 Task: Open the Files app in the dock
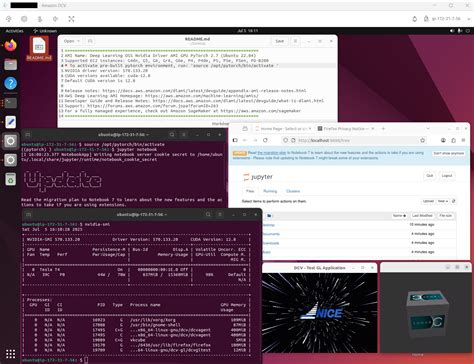click(x=11, y=64)
